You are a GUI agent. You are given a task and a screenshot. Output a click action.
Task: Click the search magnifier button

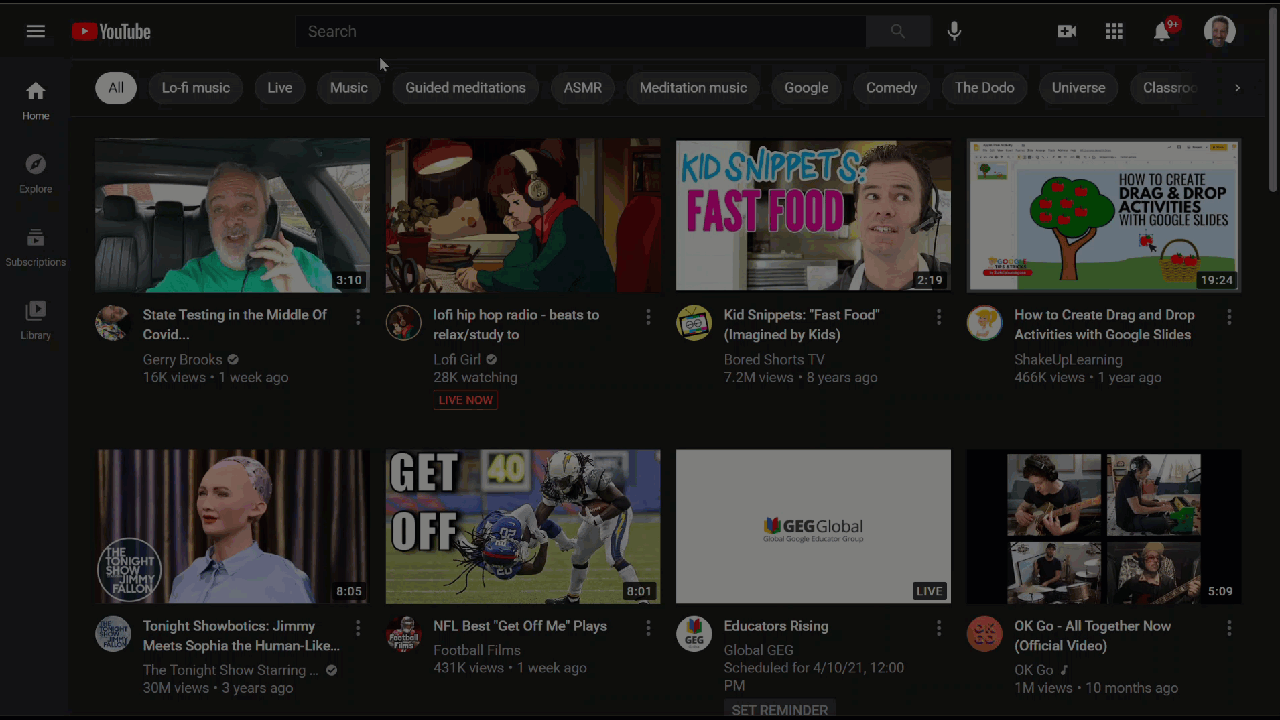coord(897,32)
